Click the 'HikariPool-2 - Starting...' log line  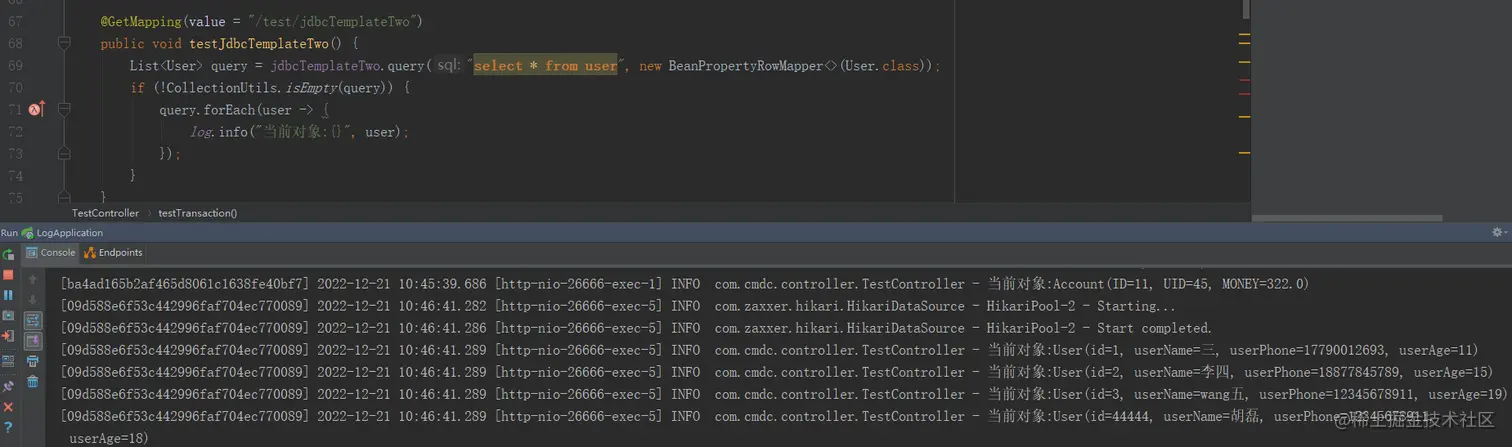tap(618, 306)
